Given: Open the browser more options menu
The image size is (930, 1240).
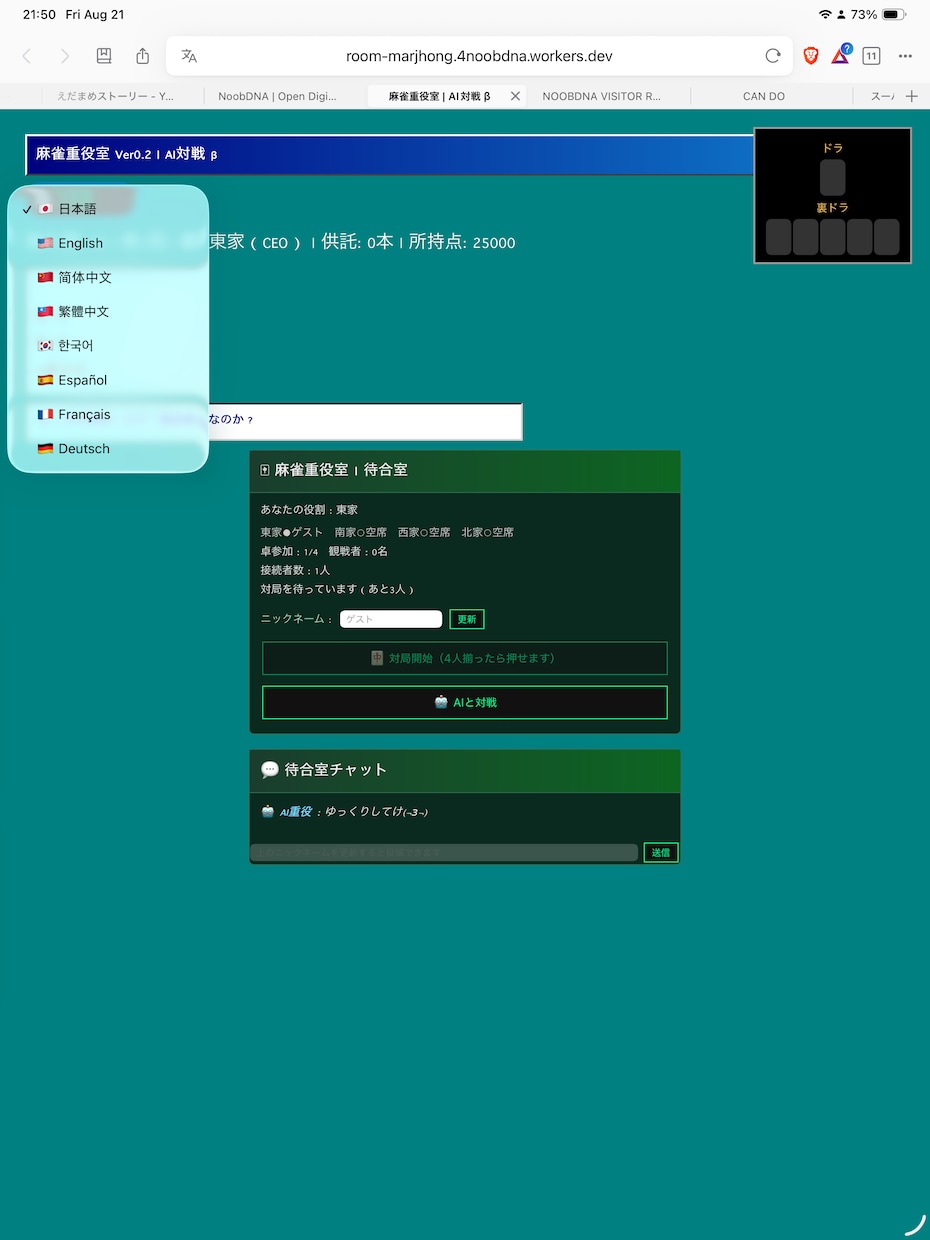Looking at the screenshot, I should pos(905,56).
